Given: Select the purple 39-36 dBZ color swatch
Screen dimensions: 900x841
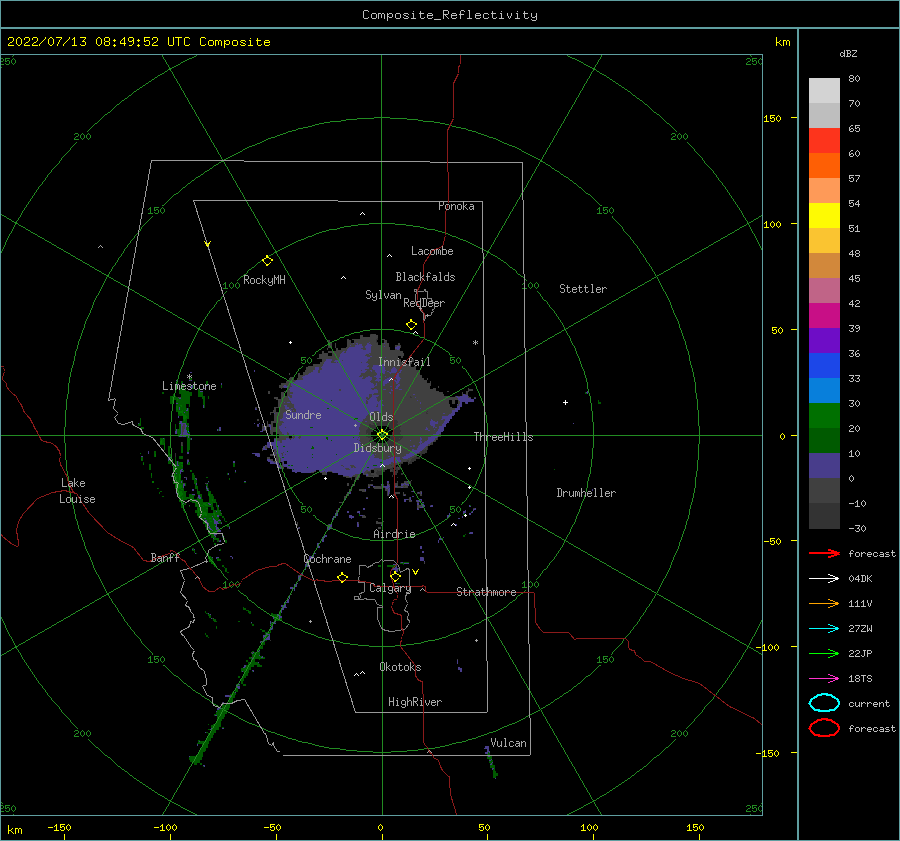Looking at the screenshot, I should (x=824, y=341).
